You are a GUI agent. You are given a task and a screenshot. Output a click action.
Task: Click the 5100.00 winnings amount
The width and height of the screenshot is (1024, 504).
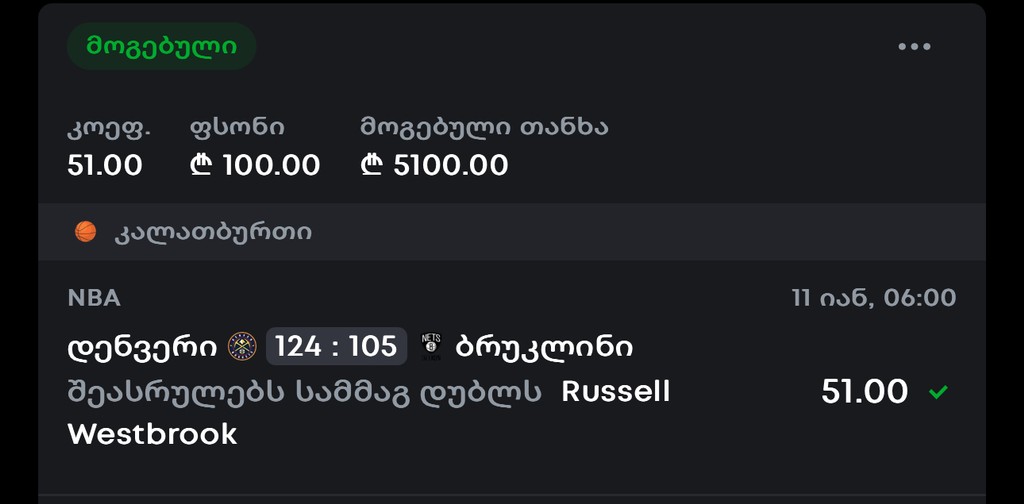[451, 165]
